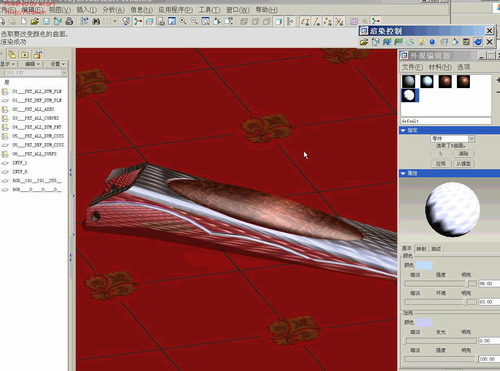The width and height of the screenshot is (500, 371).
Task: Click the refit view icon
Action: pos(206,22)
